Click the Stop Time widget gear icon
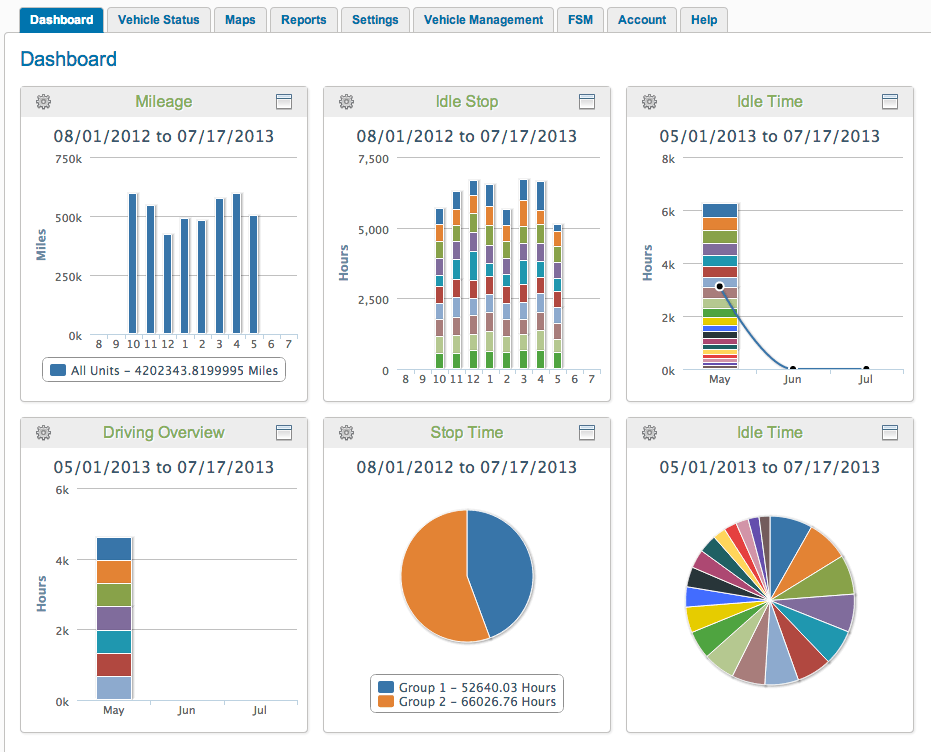931x752 pixels. tap(346, 433)
